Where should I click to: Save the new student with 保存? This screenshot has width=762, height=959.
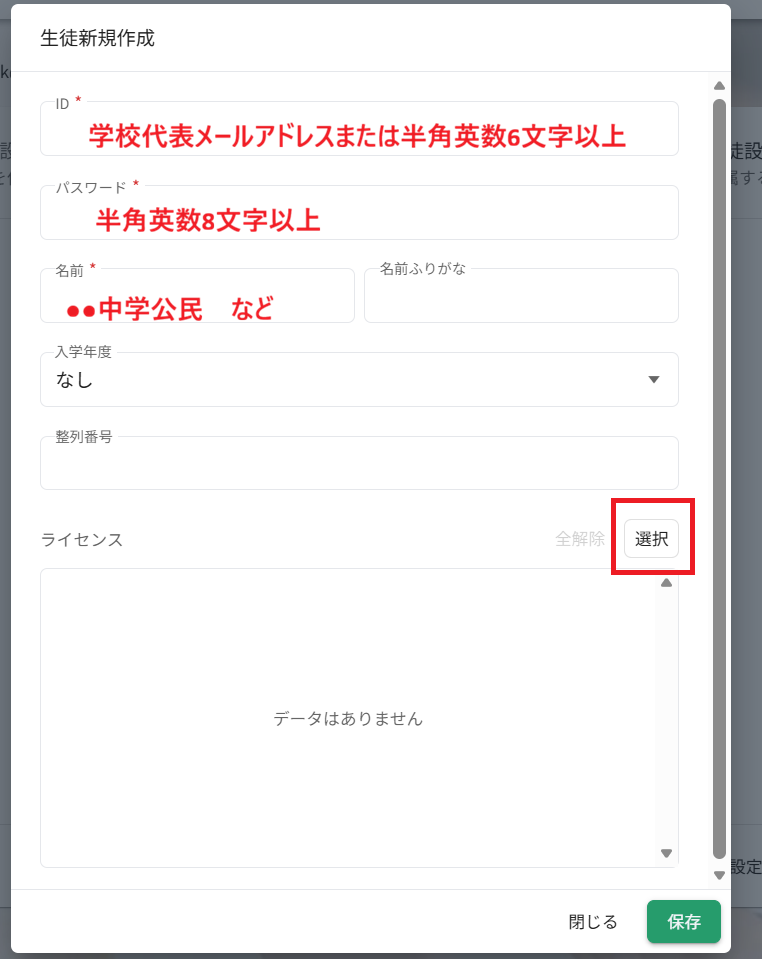(683, 922)
